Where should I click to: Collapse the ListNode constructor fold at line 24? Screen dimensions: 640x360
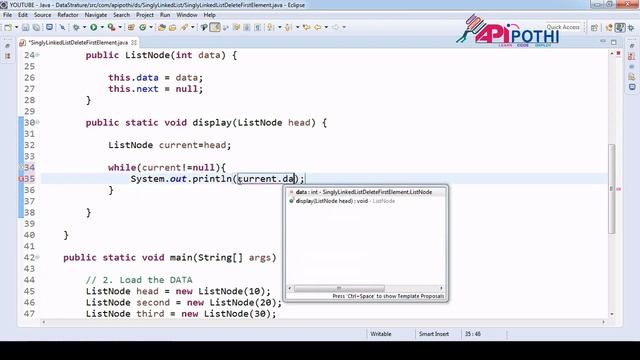point(38,55)
